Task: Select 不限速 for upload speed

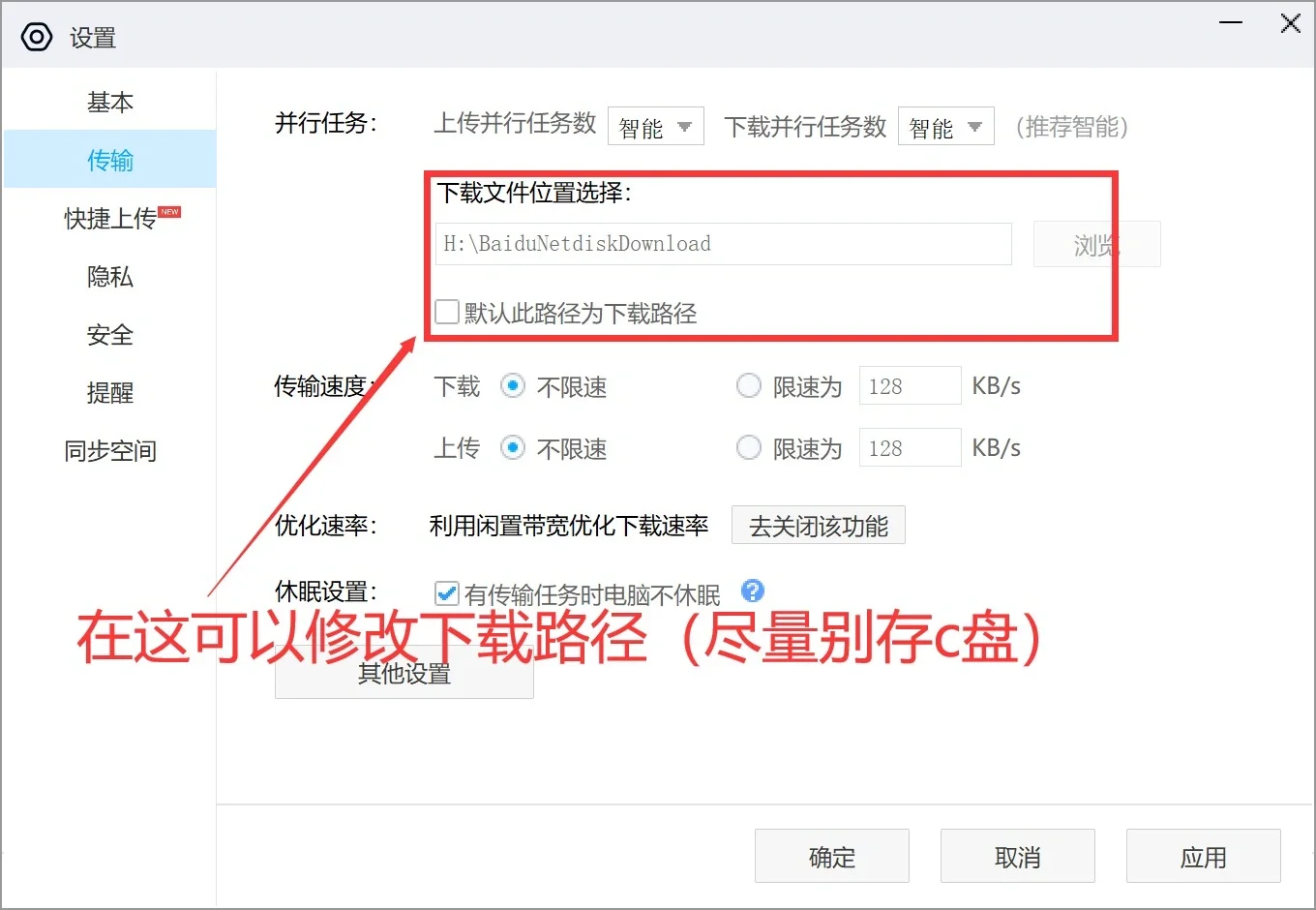Action: tap(513, 447)
